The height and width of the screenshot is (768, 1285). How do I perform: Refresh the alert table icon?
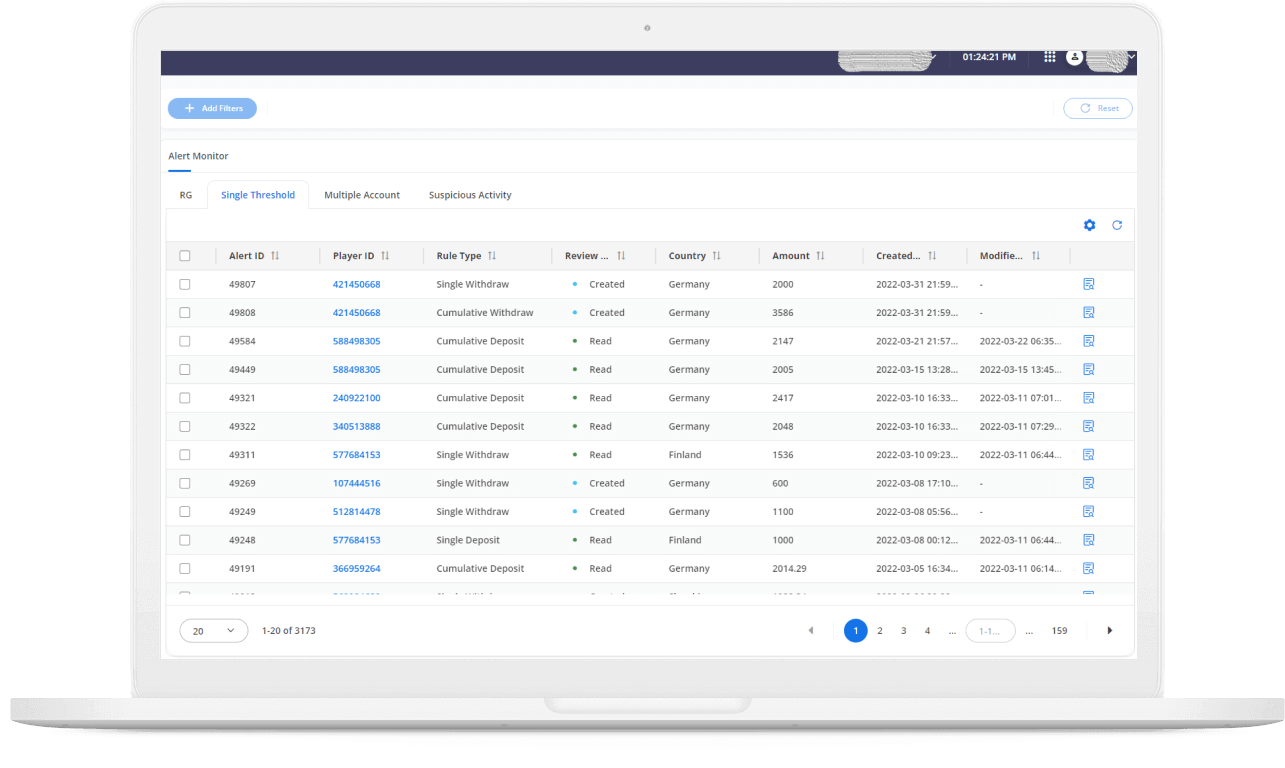click(1117, 225)
